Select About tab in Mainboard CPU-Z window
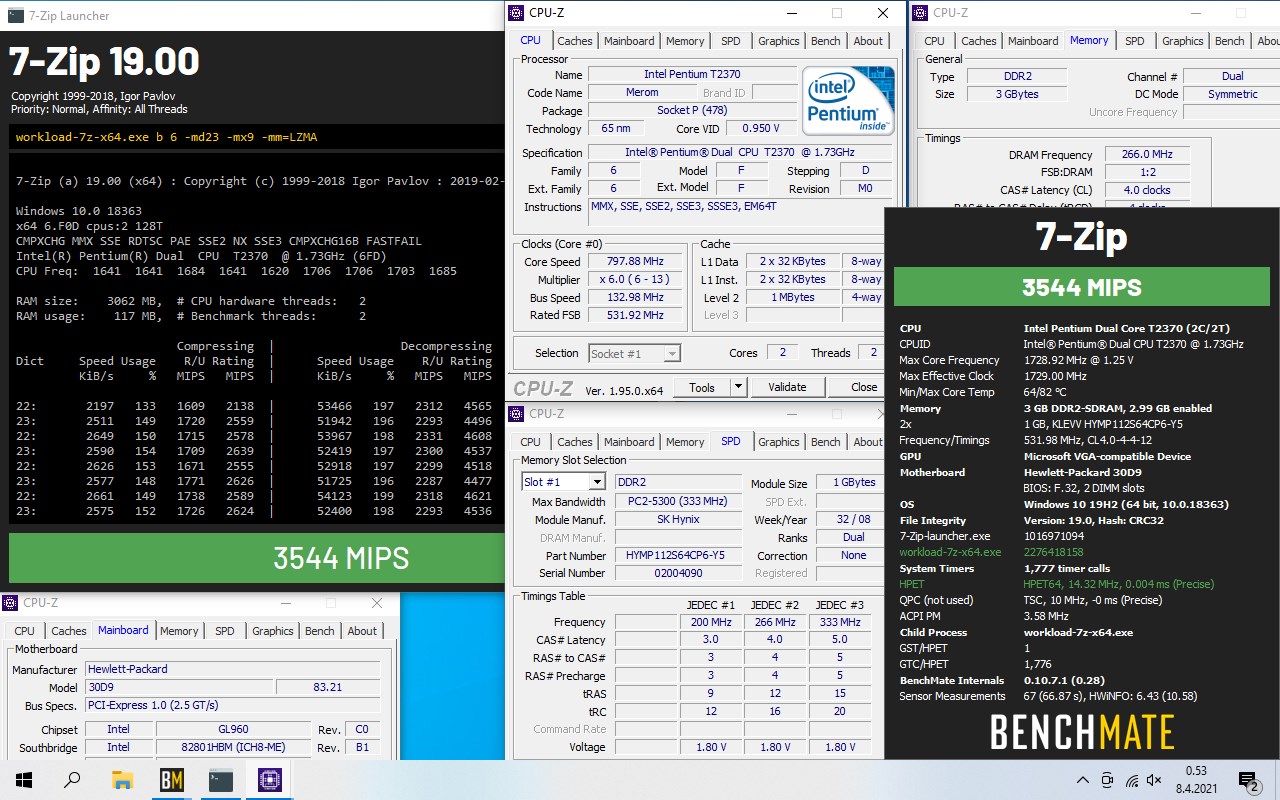 point(362,631)
